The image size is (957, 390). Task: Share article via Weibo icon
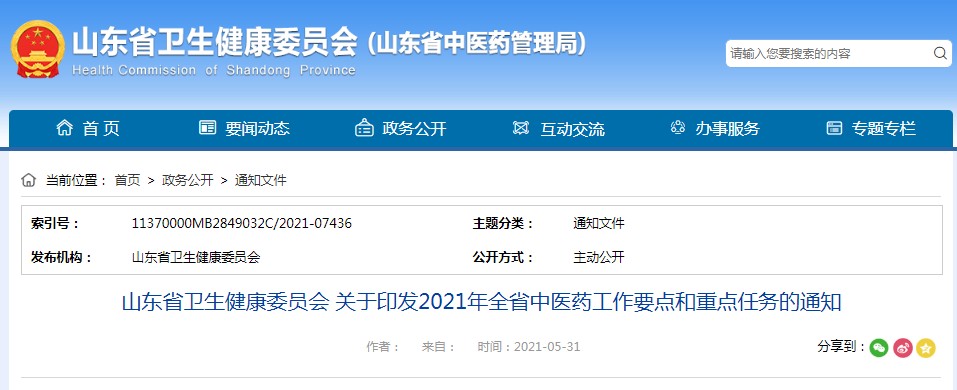click(903, 348)
